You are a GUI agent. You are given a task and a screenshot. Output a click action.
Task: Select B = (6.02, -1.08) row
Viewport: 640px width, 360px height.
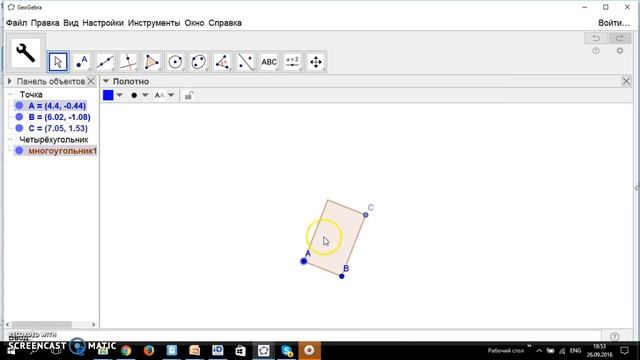[x=60, y=117]
